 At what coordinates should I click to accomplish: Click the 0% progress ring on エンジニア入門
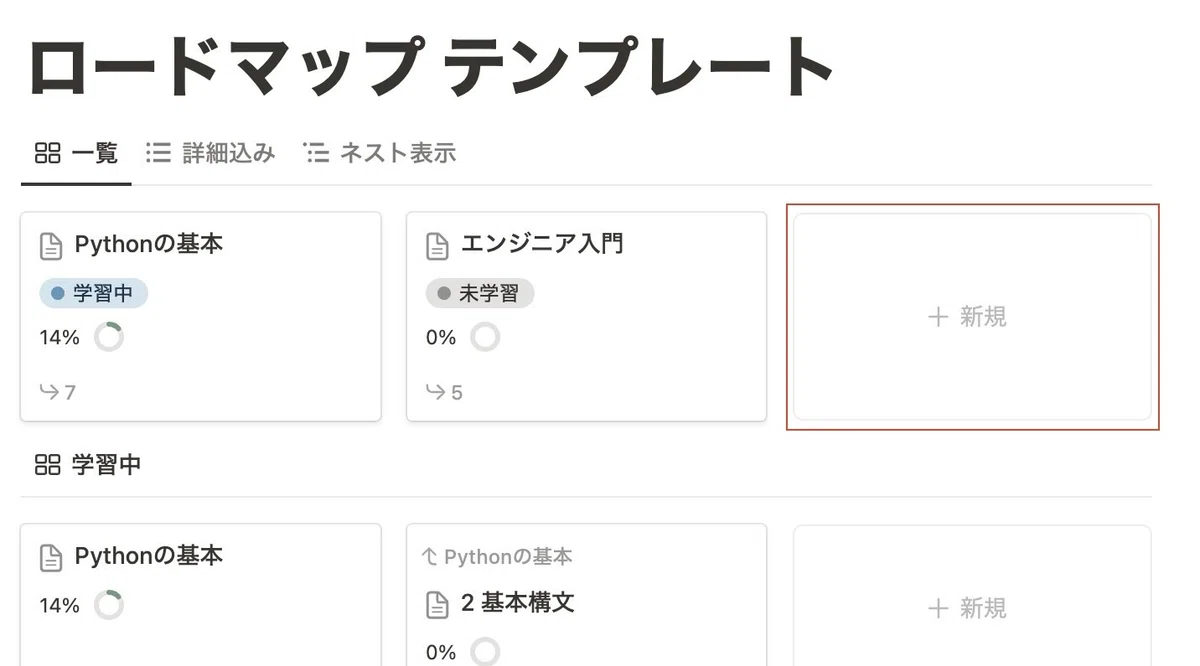(485, 337)
